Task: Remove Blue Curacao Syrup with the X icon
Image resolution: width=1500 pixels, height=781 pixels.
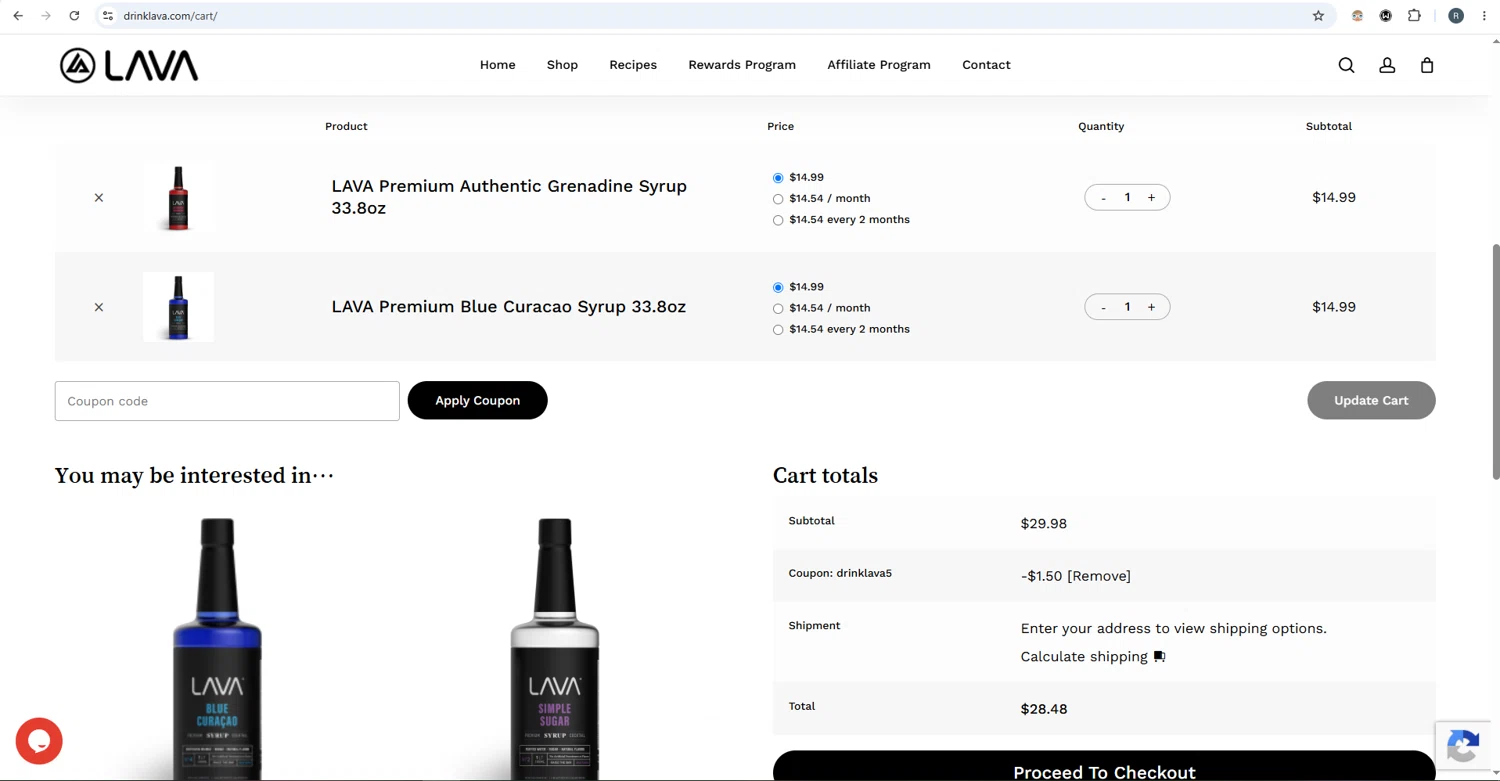Action: [99, 307]
